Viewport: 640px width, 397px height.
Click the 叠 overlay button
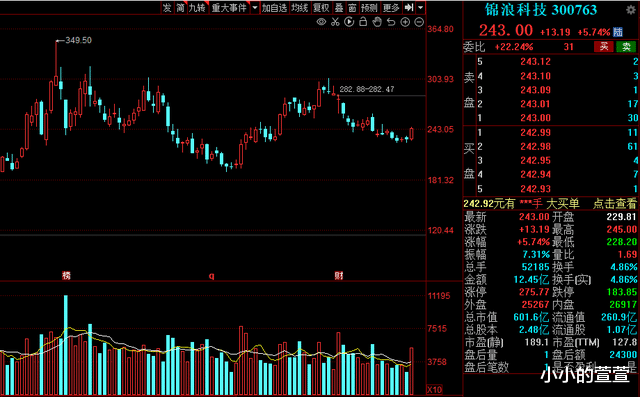[x=339, y=7]
